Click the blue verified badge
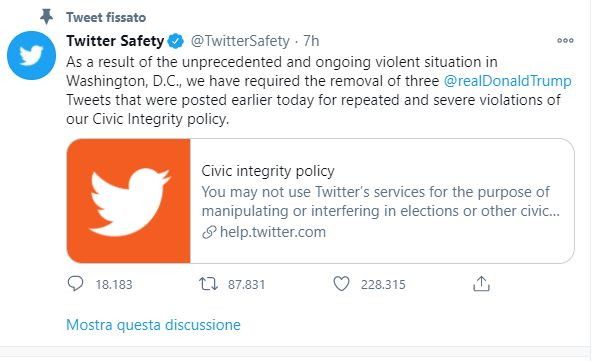Screen dimensions: 598x361 click(176, 41)
